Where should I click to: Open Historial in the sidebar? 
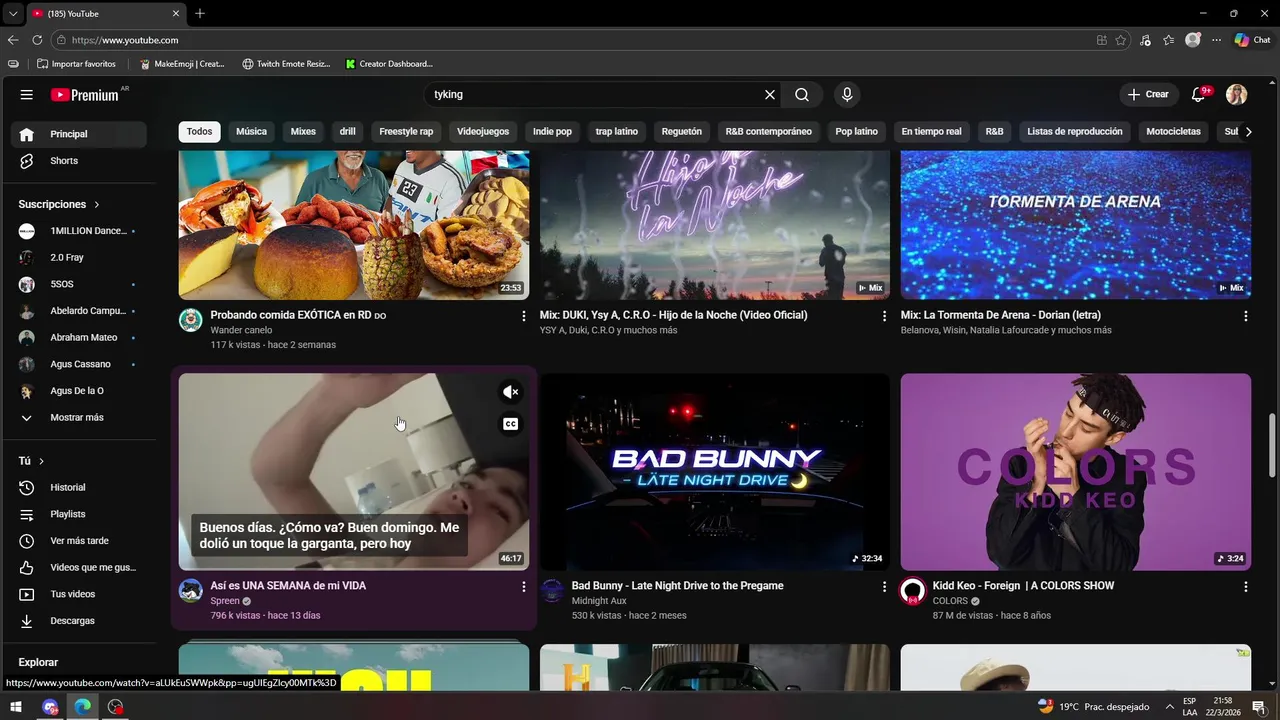click(x=78, y=487)
